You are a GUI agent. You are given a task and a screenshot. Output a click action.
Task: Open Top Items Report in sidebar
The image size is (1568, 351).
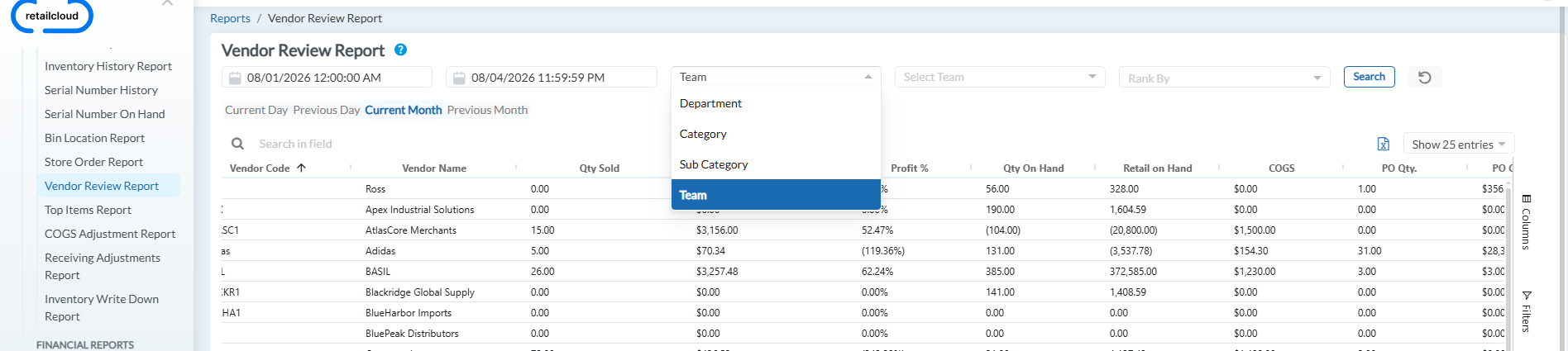88,210
